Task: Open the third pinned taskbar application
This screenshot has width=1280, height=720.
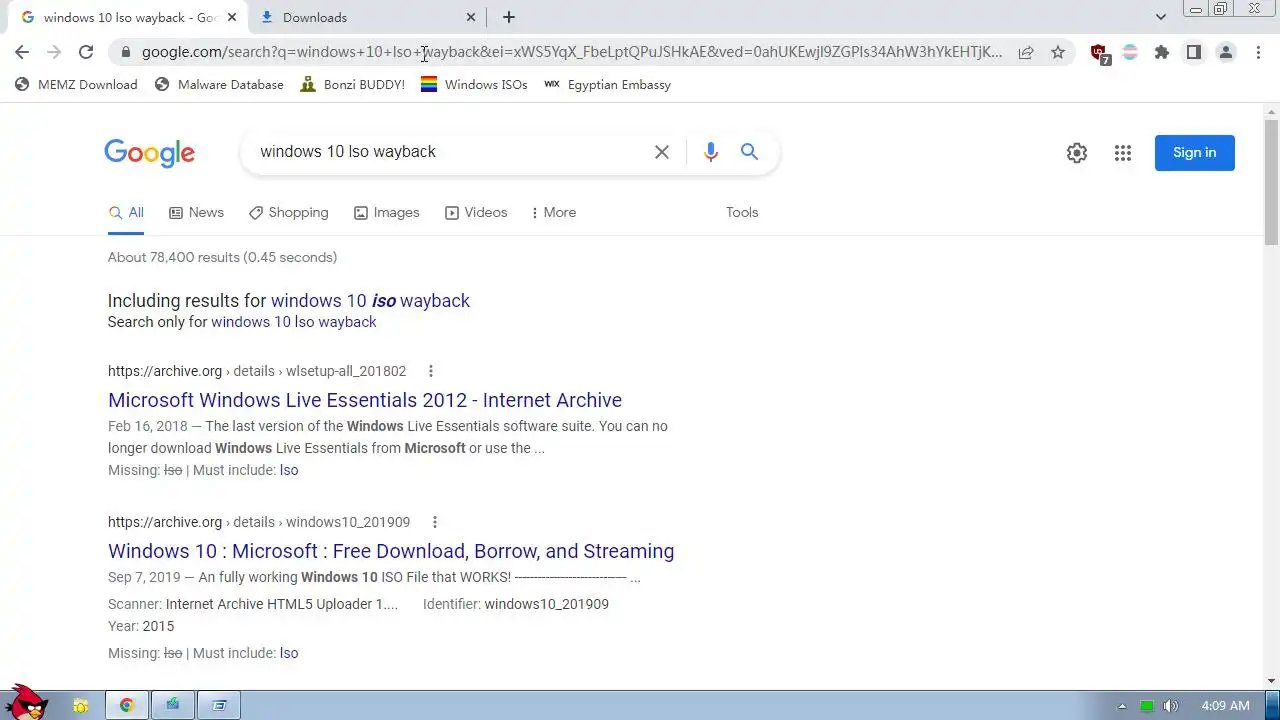Action: click(173, 705)
